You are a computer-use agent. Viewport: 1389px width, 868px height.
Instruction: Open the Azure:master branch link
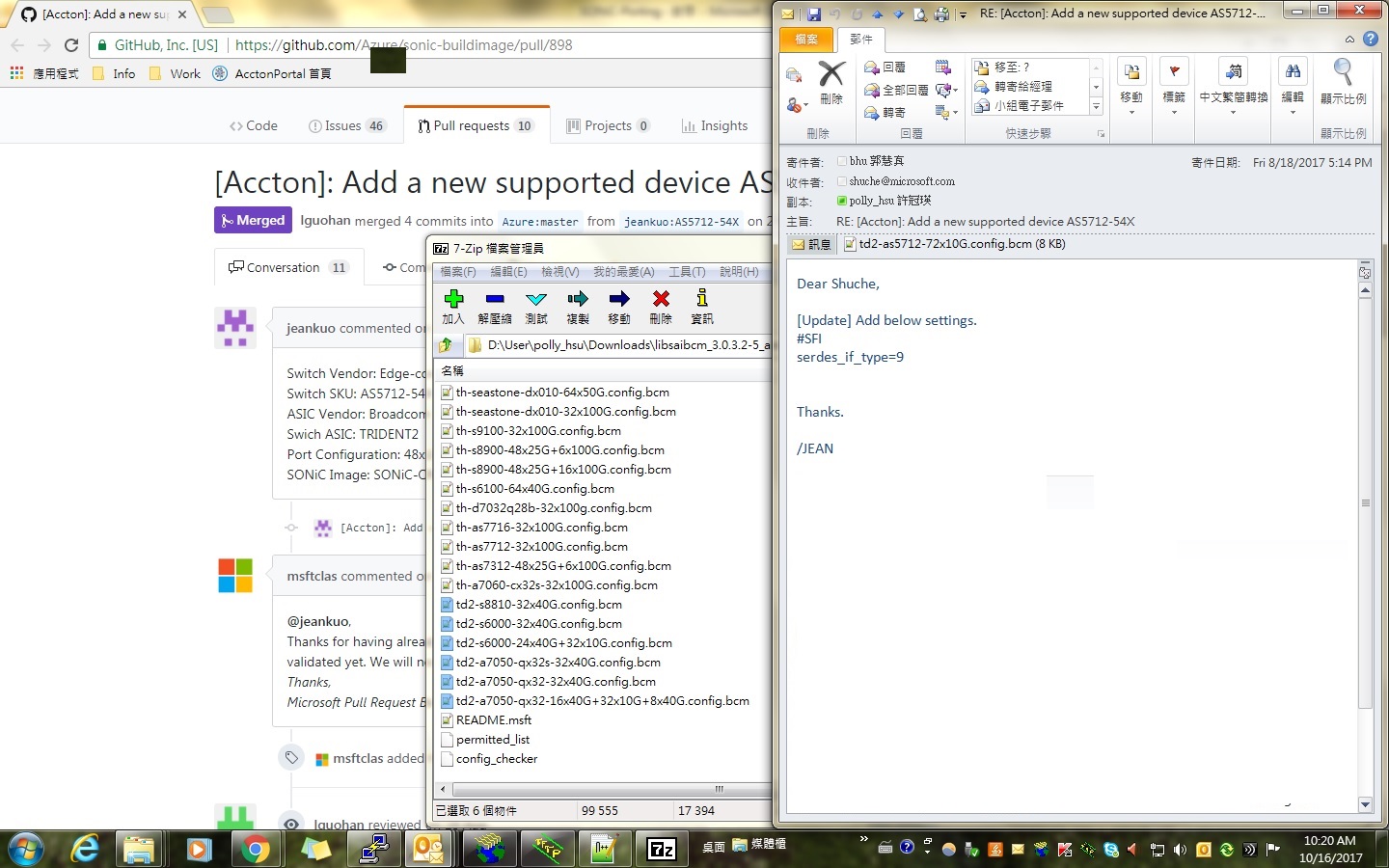(x=540, y=222)
